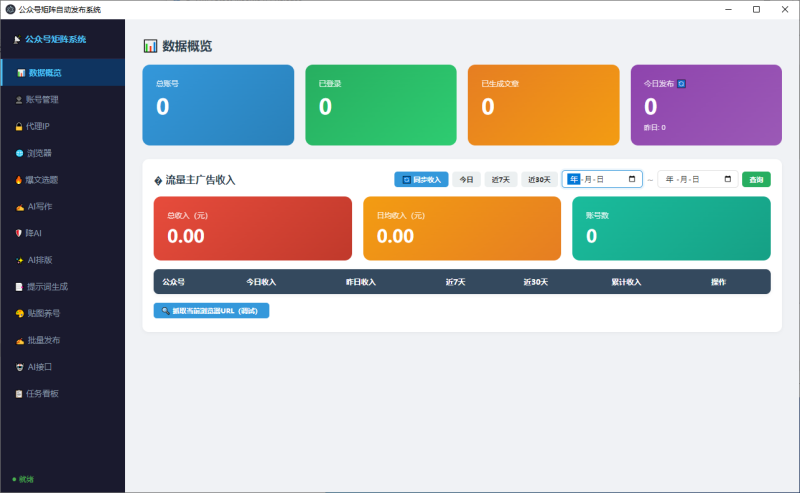
Task: Click 抓取当前浏览器URL (调试) button
Action: point(211,311)
